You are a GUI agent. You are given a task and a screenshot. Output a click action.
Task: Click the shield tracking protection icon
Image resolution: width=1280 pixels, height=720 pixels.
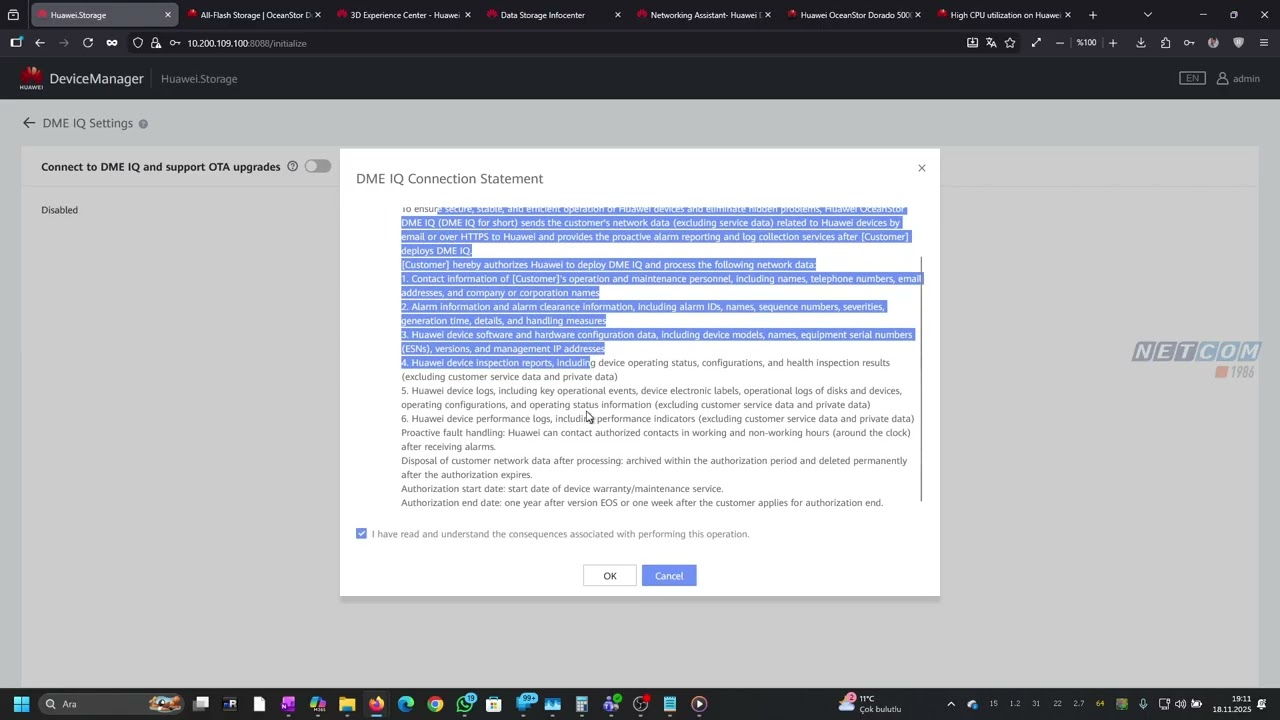point(138,43)
